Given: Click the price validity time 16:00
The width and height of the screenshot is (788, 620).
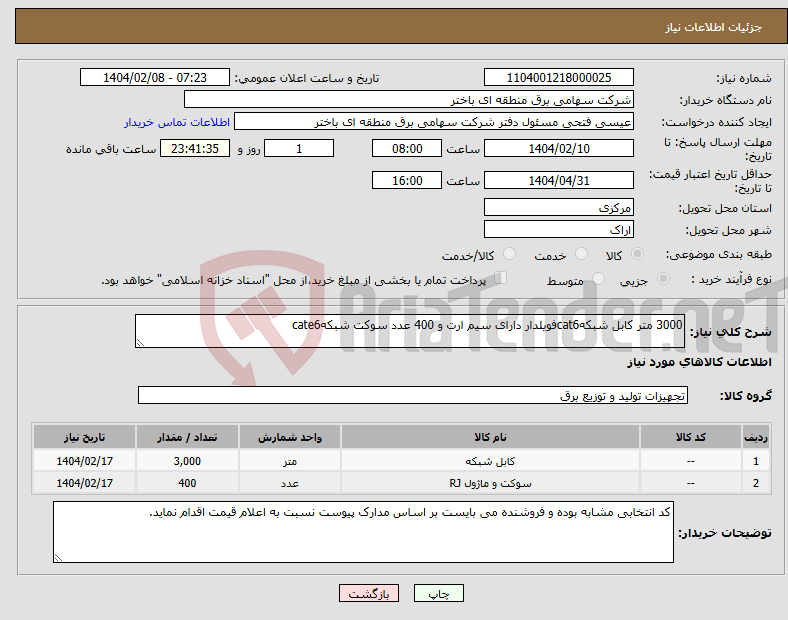Looking at the screenshot, I should click(407, 180).
